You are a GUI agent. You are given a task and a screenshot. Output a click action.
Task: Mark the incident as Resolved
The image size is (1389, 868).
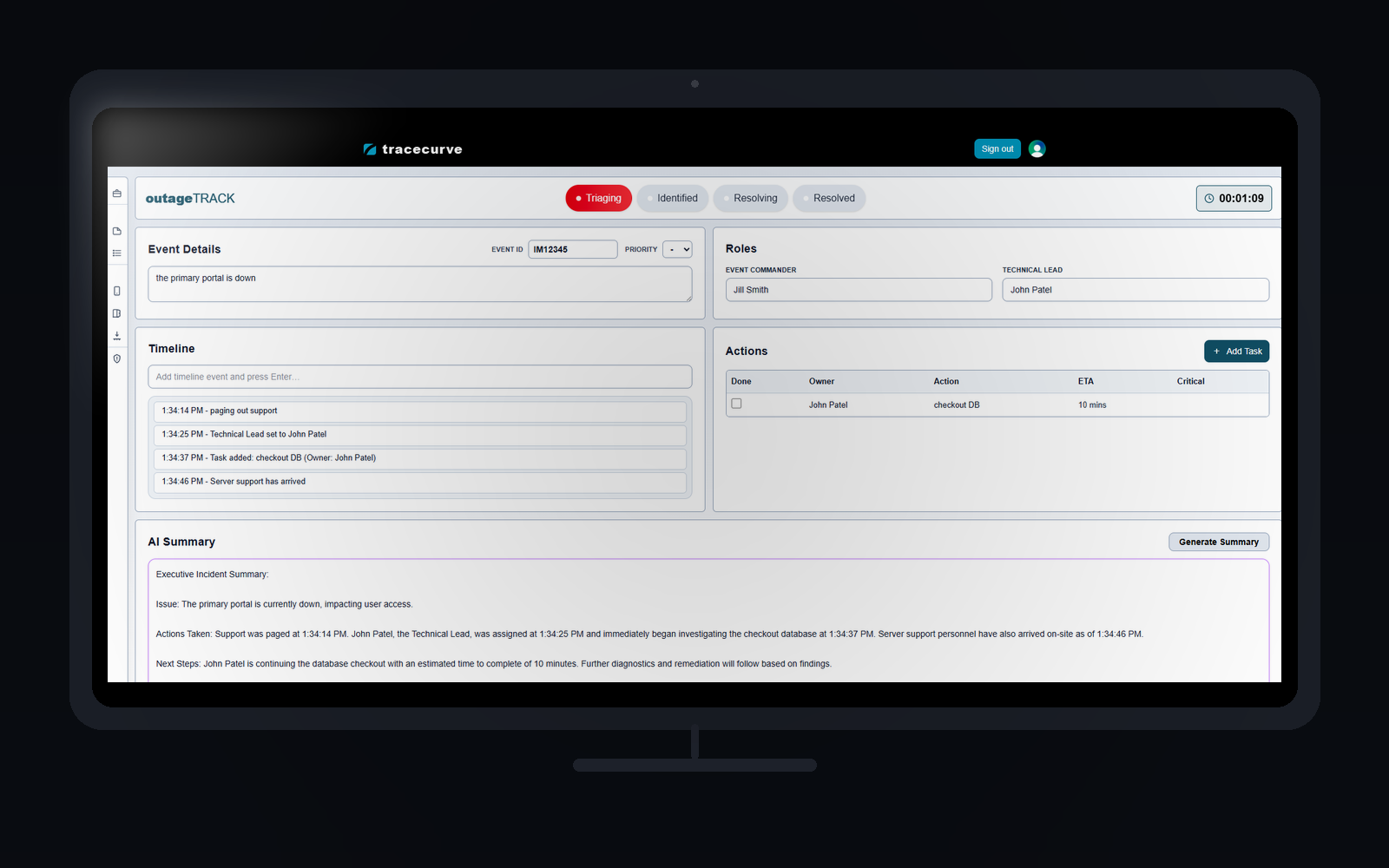(x=829, y=198)
